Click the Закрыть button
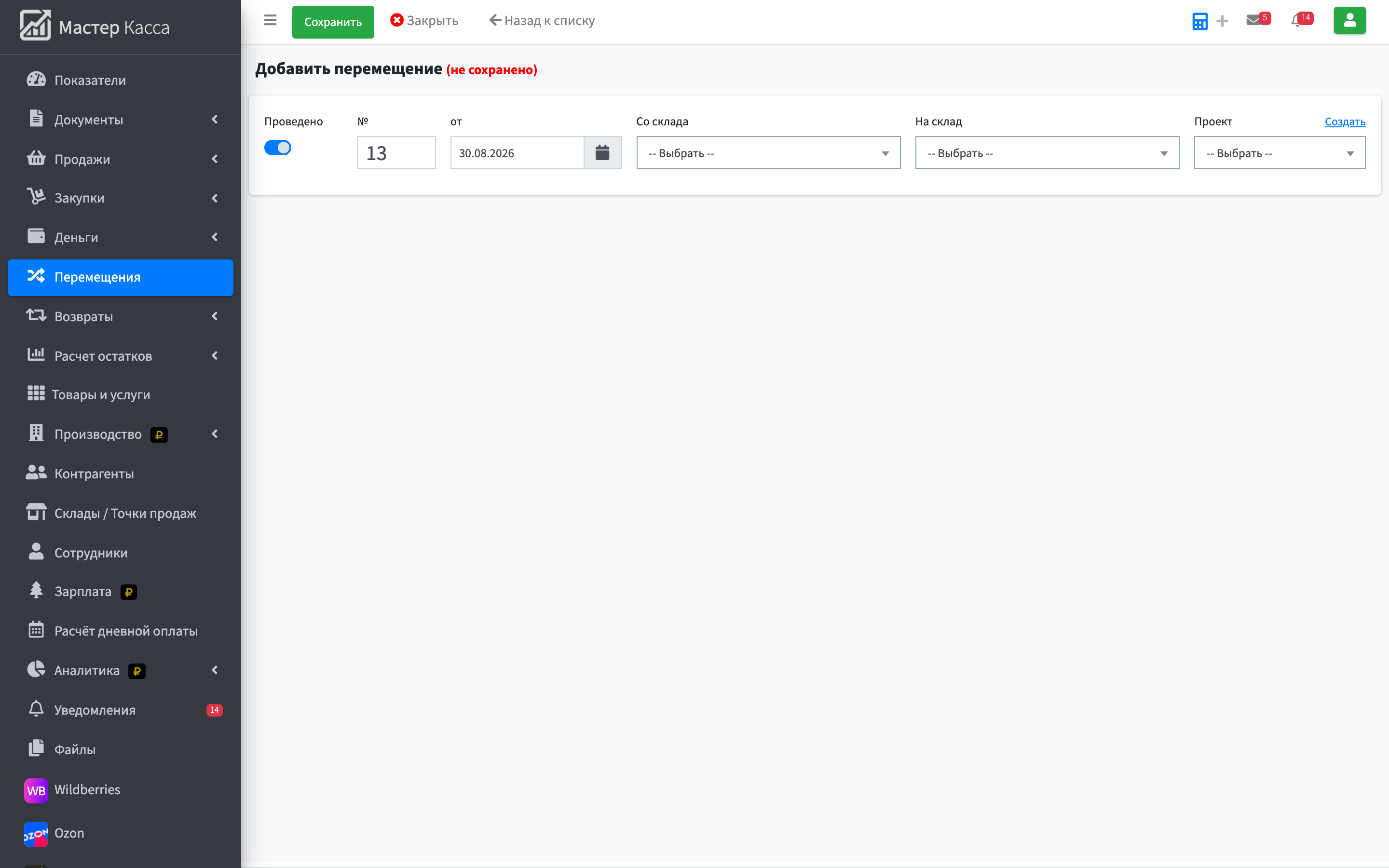Viewport: 1389px width, 868px height. (424, 21)
